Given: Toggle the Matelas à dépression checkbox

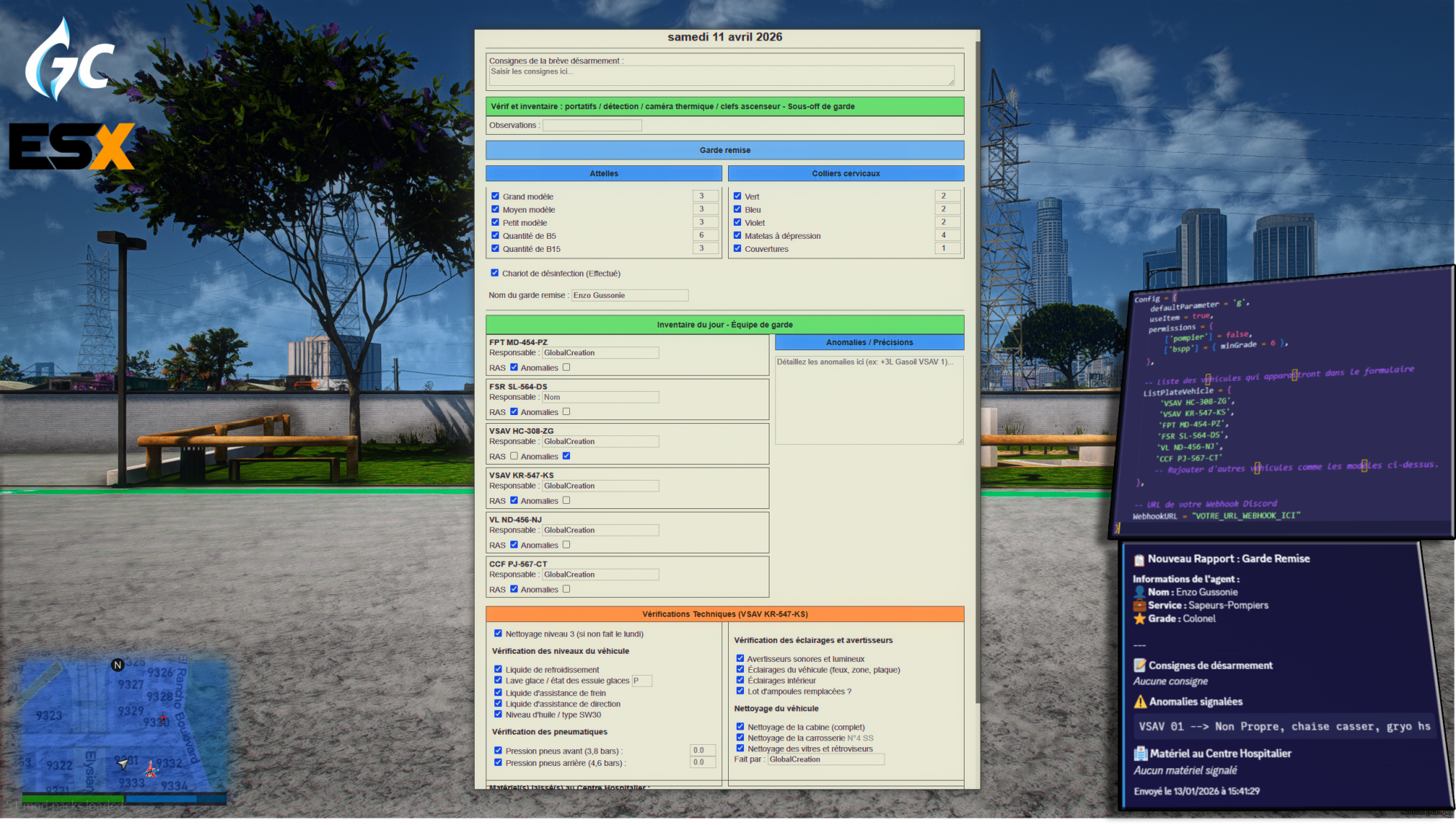Looking at the screenshot, I should pos(737,235).
